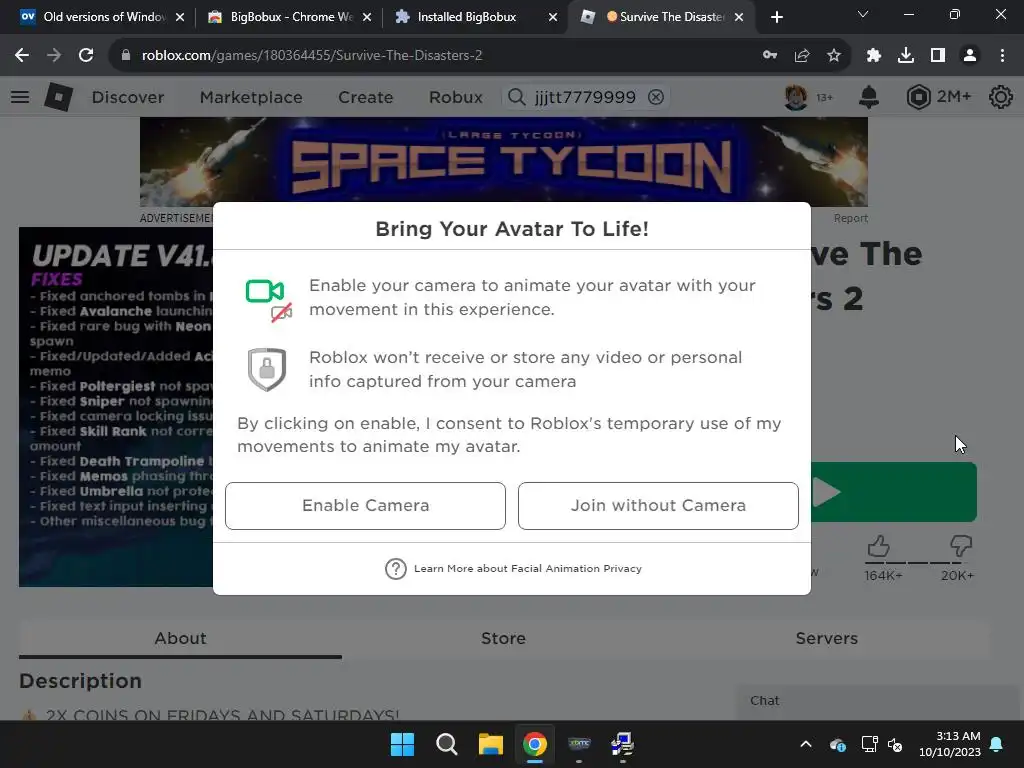1024x768 pixels.
Task: Click the Chrome taskbar icon
Action: (x=535, y=744)
